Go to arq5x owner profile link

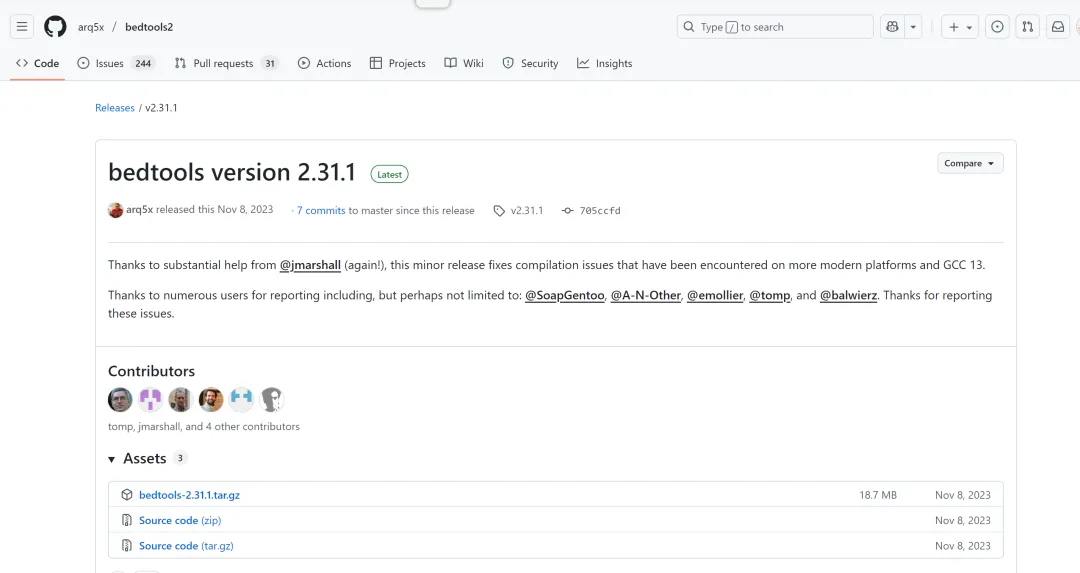[x=91, y=27]
